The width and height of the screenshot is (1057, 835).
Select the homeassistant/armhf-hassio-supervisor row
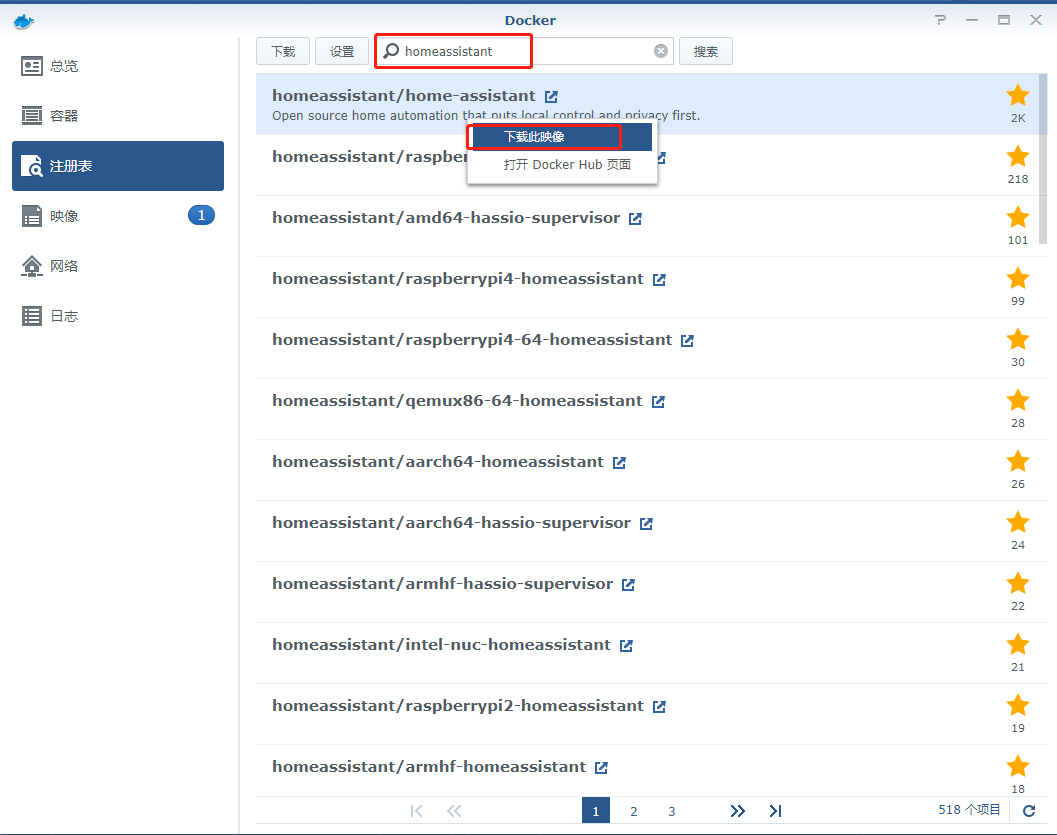[648, 592]
